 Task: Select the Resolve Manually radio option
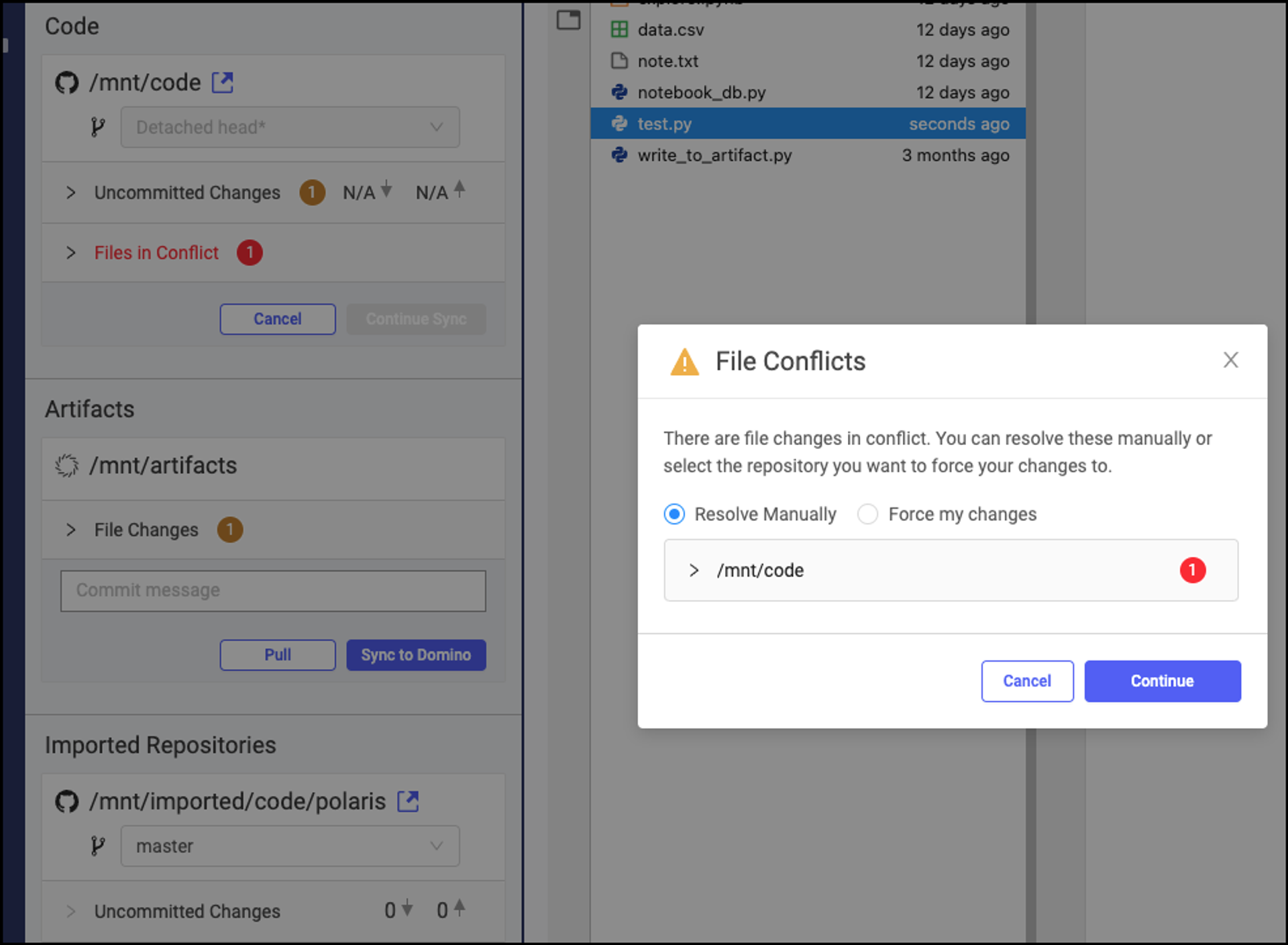(674, 514)
